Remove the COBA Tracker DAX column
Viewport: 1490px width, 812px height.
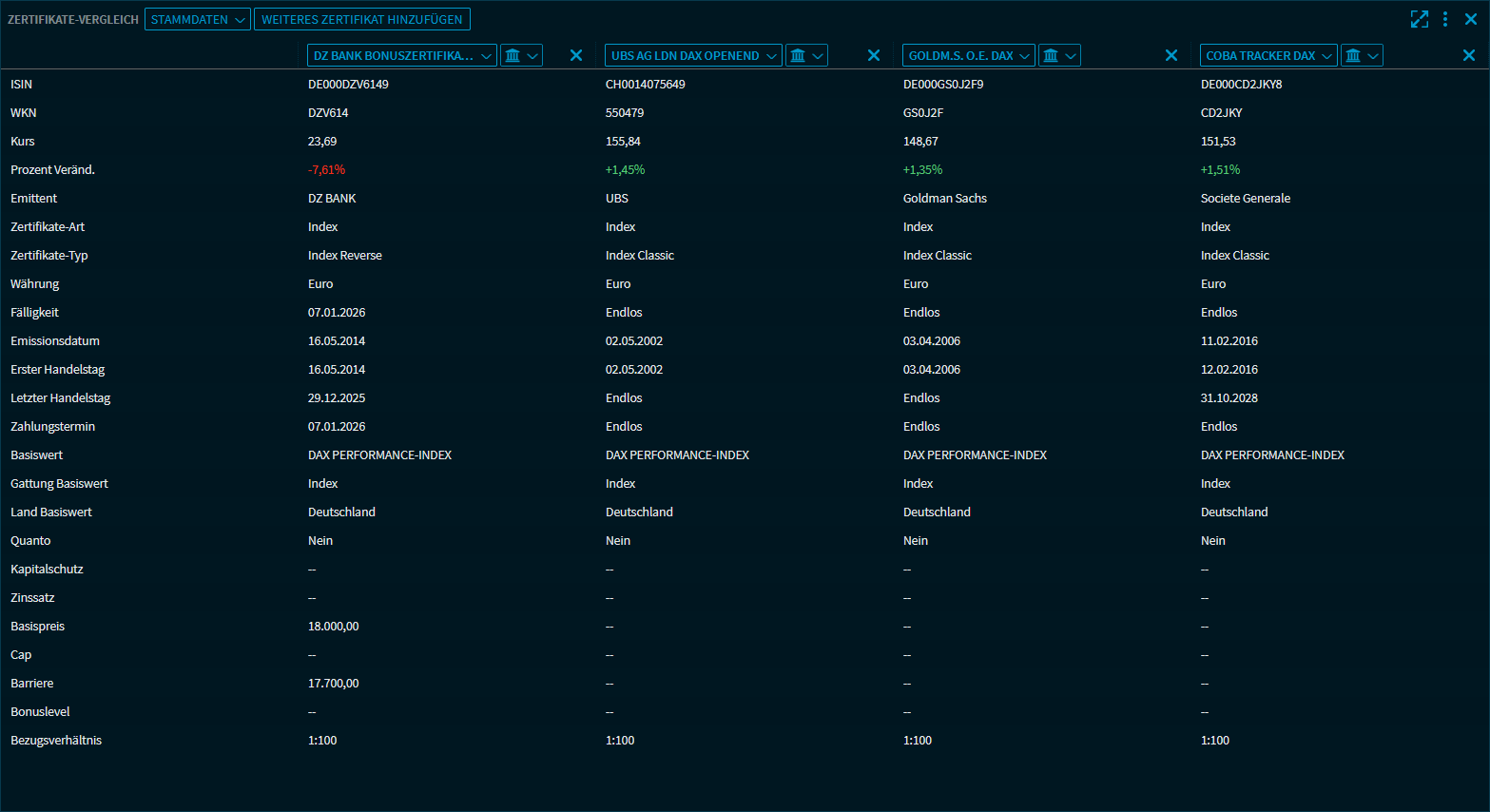click(x=1469, y=55)
